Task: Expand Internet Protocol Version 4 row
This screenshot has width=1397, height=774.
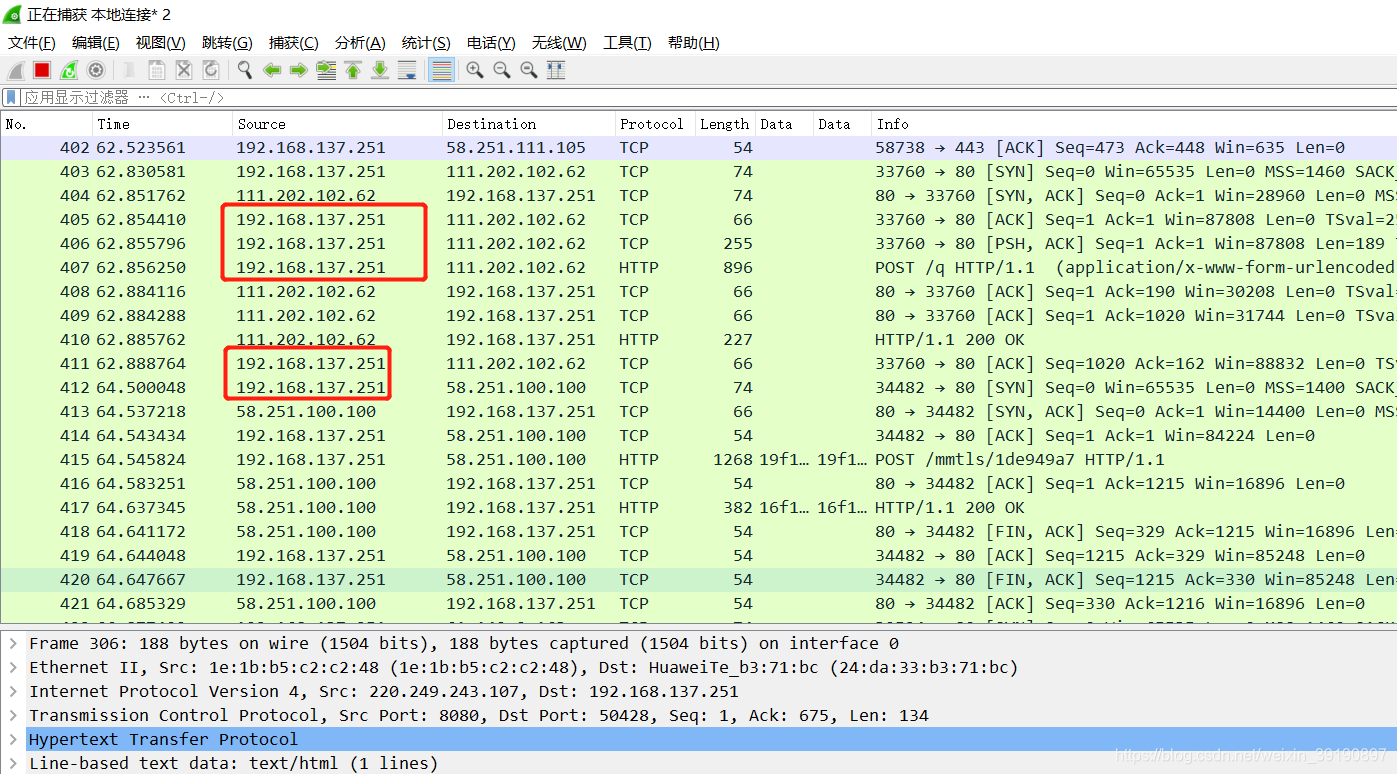Action: tap(12, 692)
